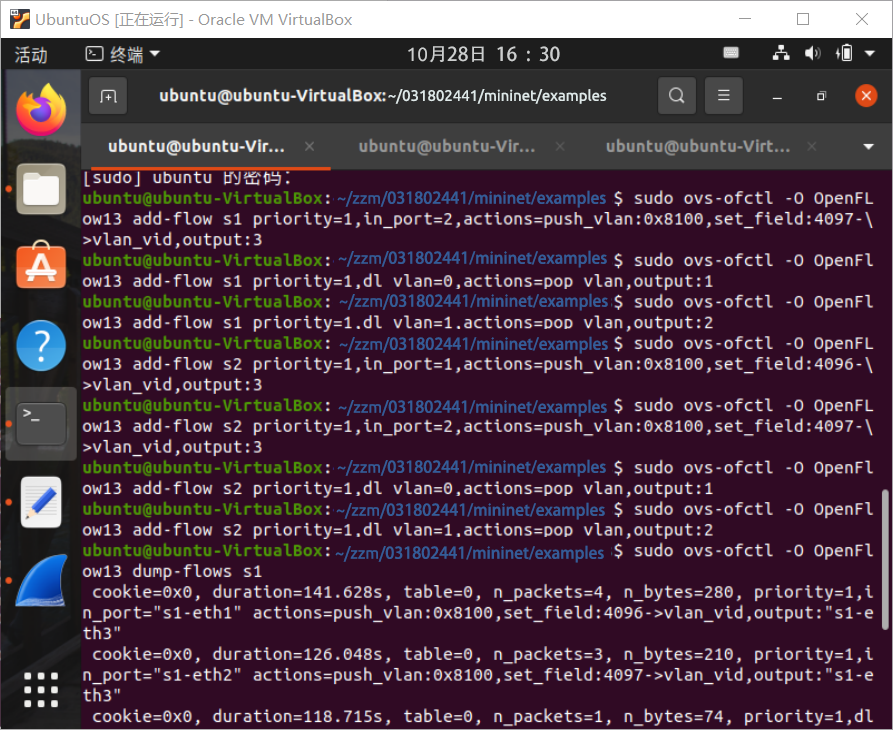Select the first terminal tab

196,146
